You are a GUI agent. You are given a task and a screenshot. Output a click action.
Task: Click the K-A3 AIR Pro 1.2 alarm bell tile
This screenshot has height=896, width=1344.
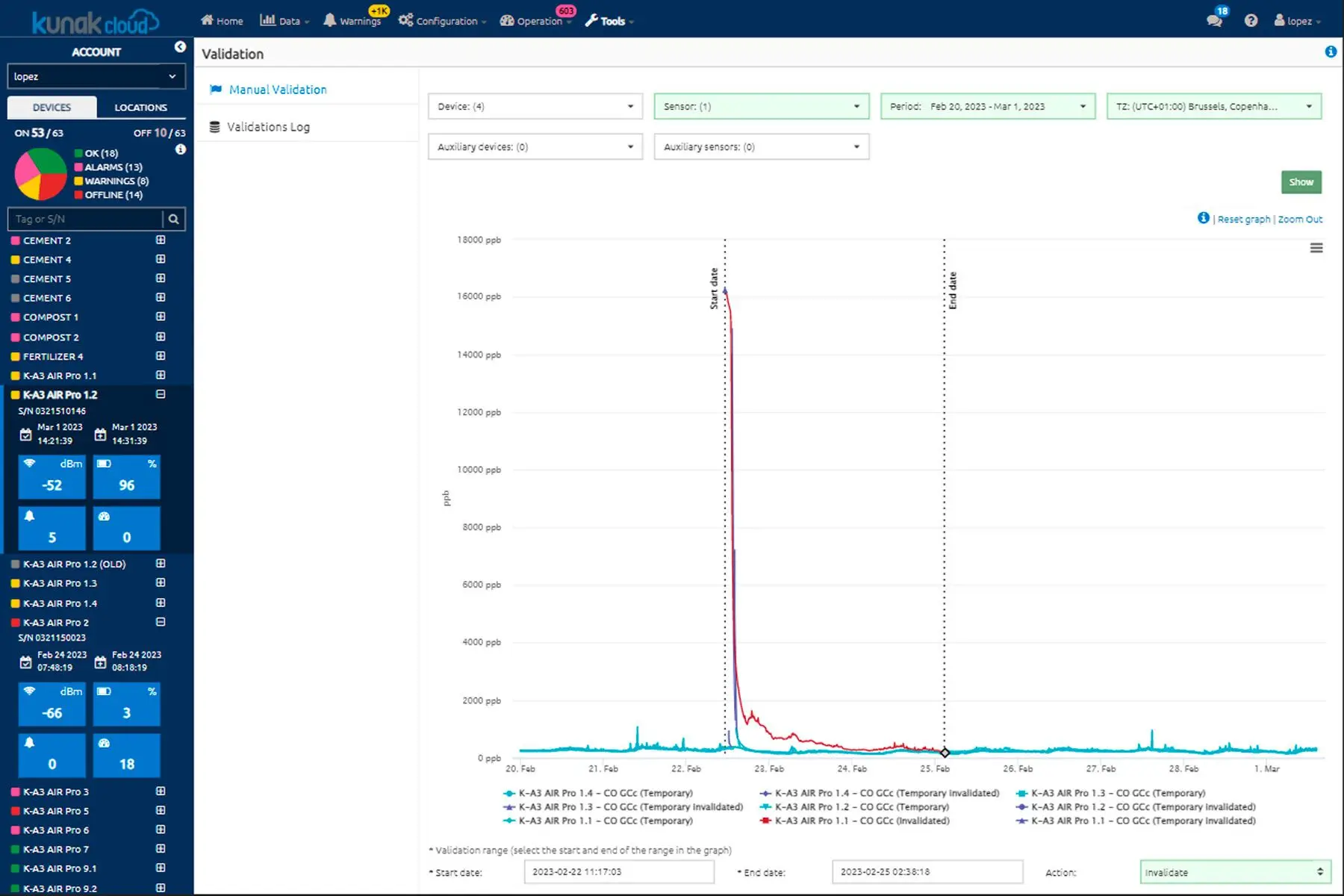point(52,527)
